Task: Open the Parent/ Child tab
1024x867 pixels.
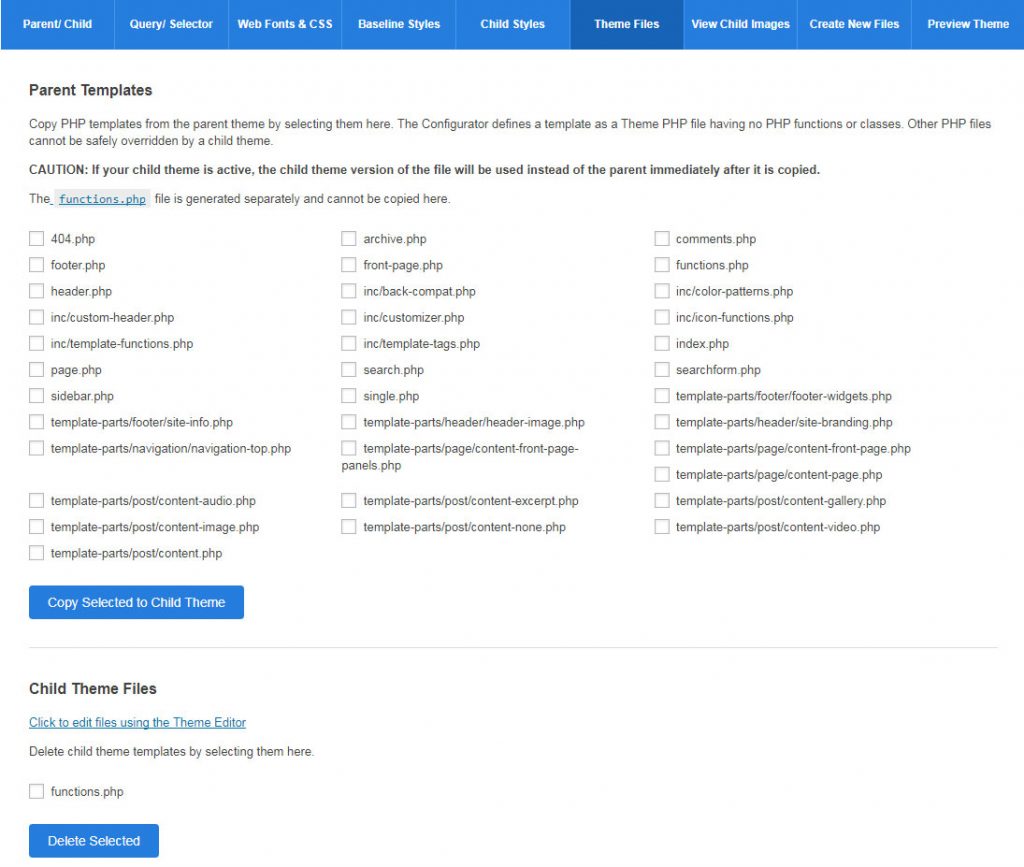Action: pyautogui.click(x=57, y=24)
